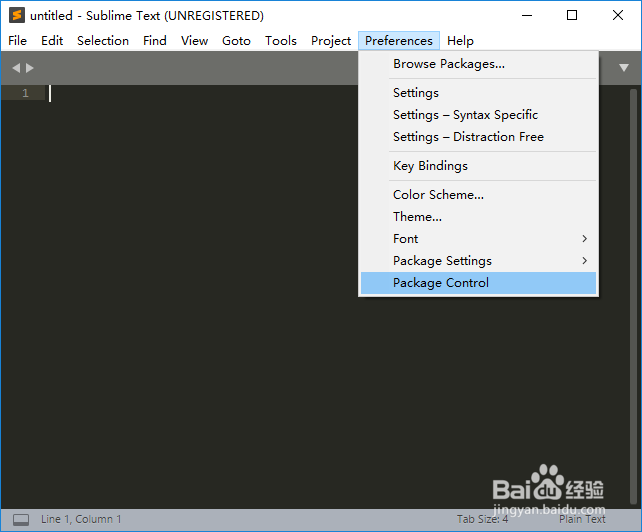The height and width of the screenshot is (532, 642).
Task: Open the Selection menu
Action: pyautogui.click(x=103, y=41)
